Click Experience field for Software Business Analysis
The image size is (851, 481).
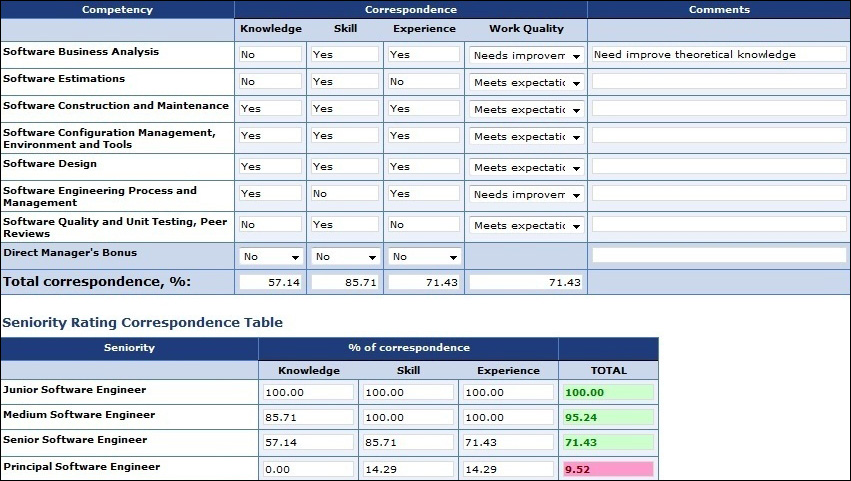[424, 54]
